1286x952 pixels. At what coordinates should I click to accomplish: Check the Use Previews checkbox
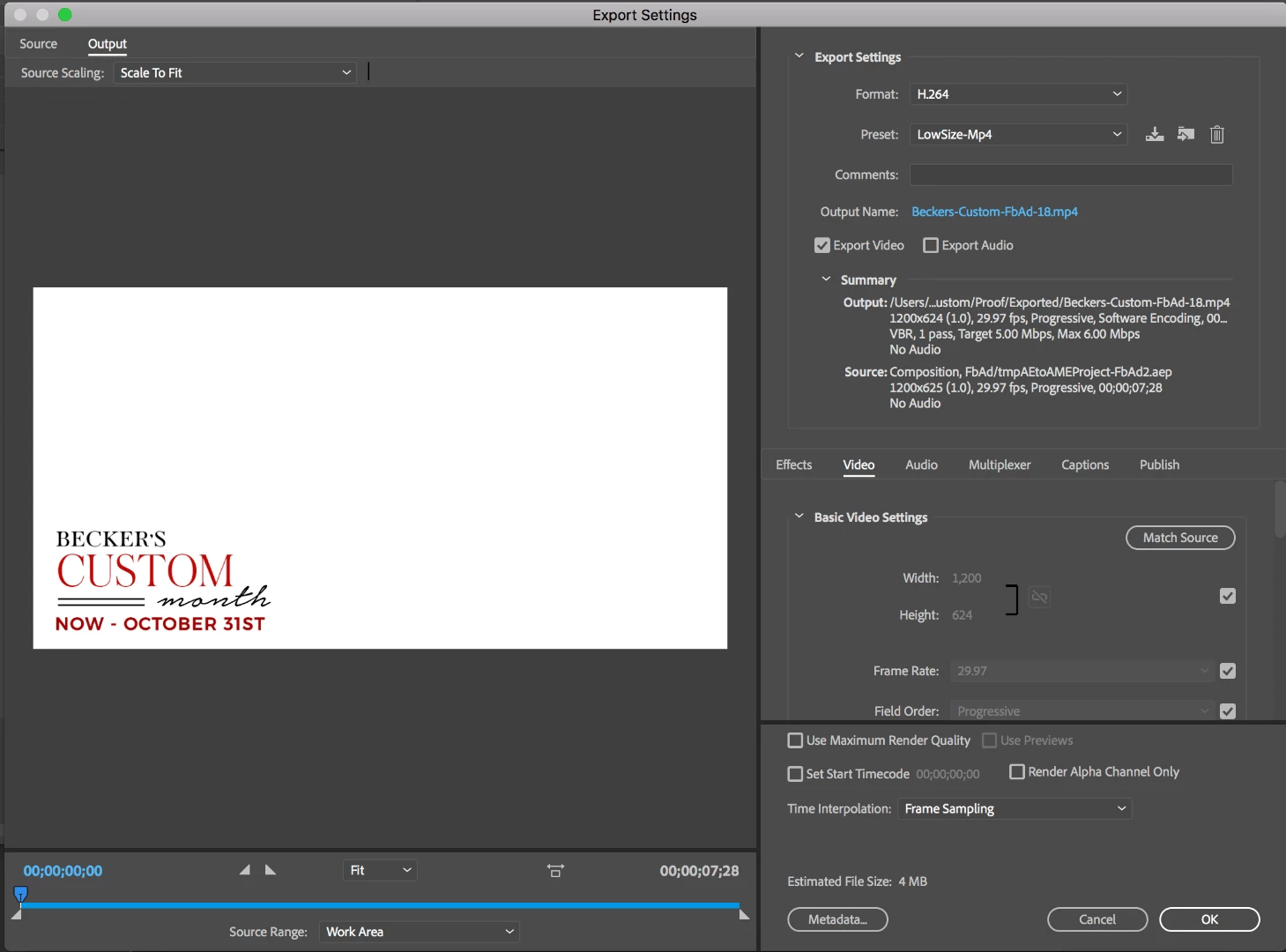coord(990,740)
